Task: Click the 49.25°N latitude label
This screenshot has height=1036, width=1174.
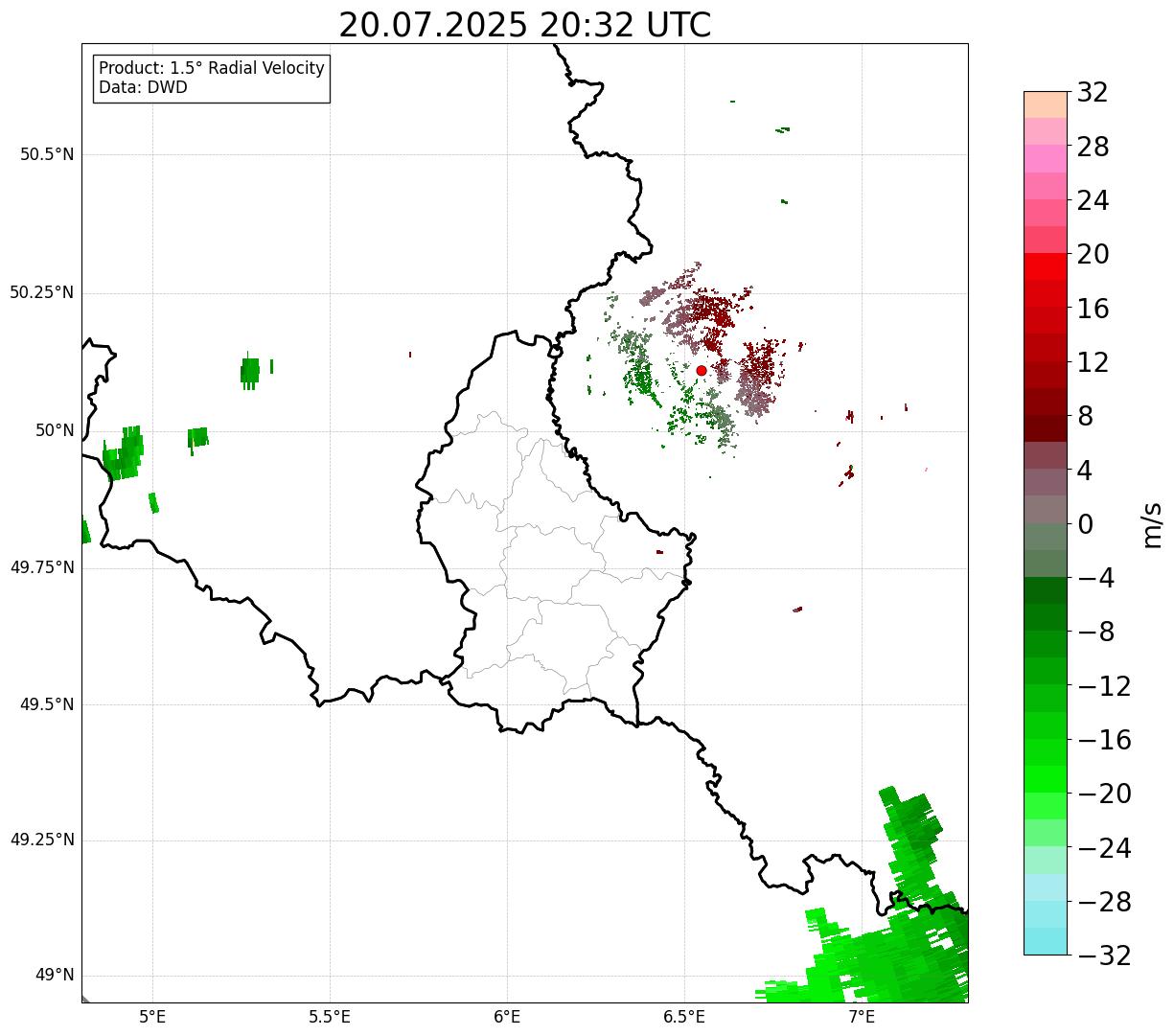Action: 42,840
